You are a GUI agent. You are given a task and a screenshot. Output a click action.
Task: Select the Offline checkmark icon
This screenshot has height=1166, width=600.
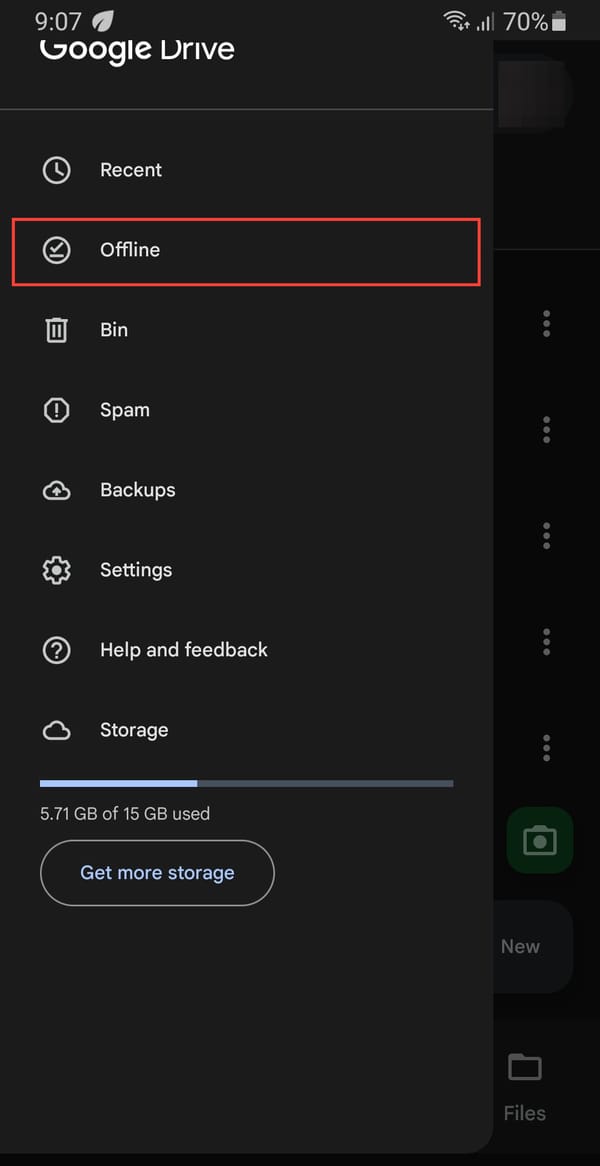point(57,250)
